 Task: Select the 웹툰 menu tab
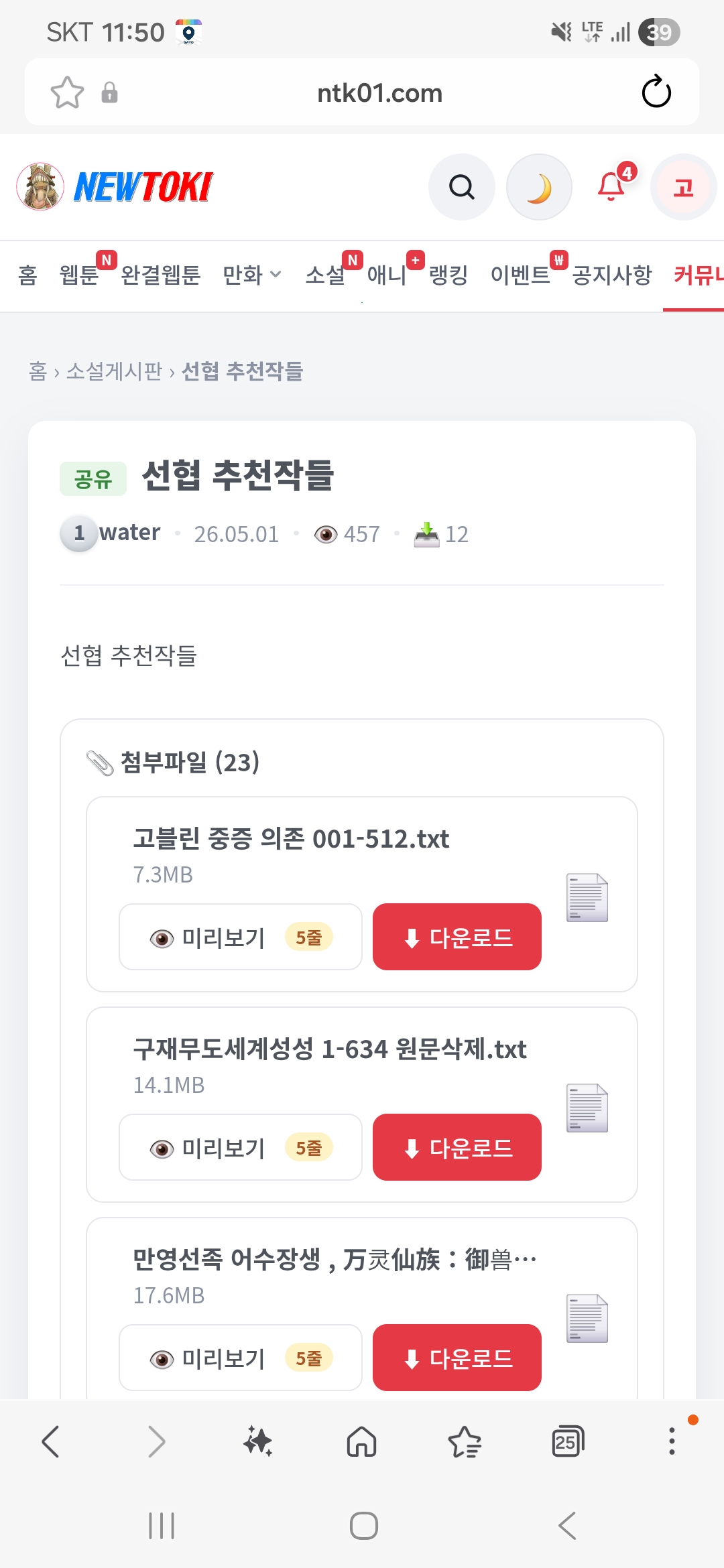click(79, 275)
